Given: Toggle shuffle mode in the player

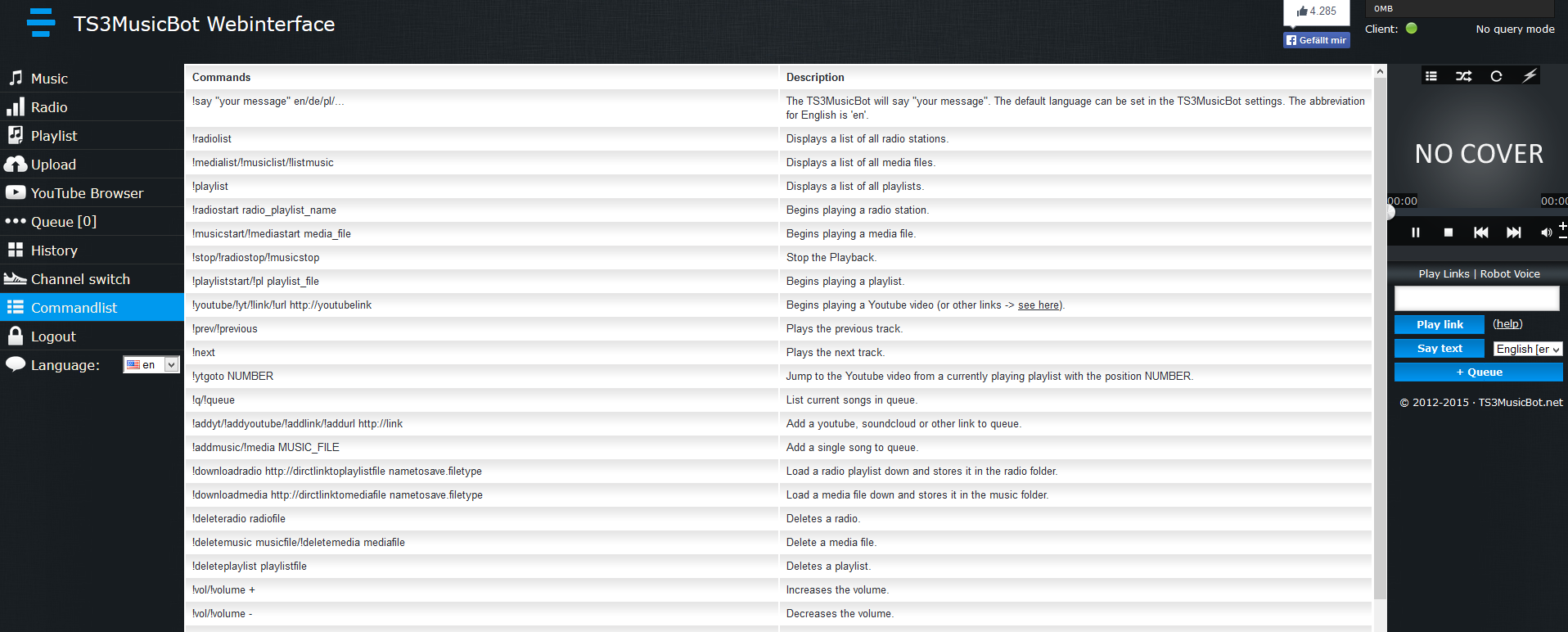Looking at the screenshot, I should pyautogui.click(x=1463, y=76).
